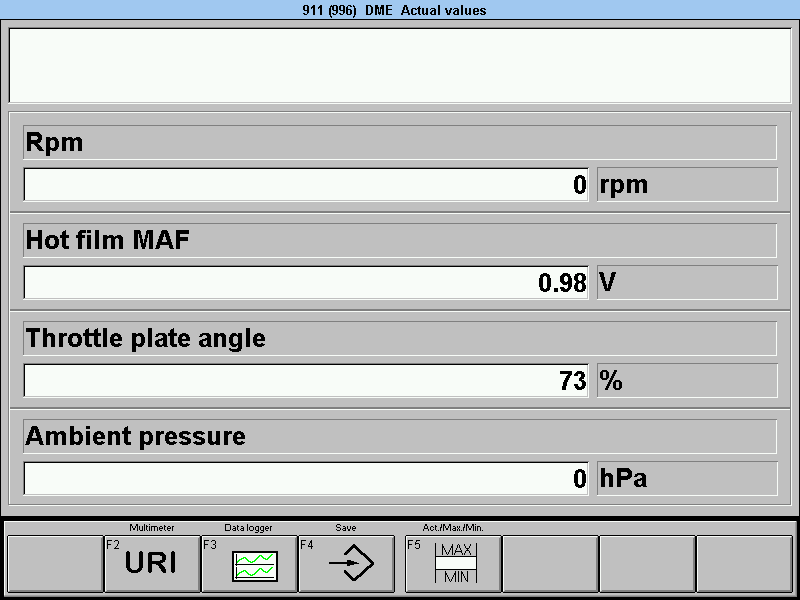Click the rpm unit box
Screen dimensions: 800x600
tap(687, 184)
